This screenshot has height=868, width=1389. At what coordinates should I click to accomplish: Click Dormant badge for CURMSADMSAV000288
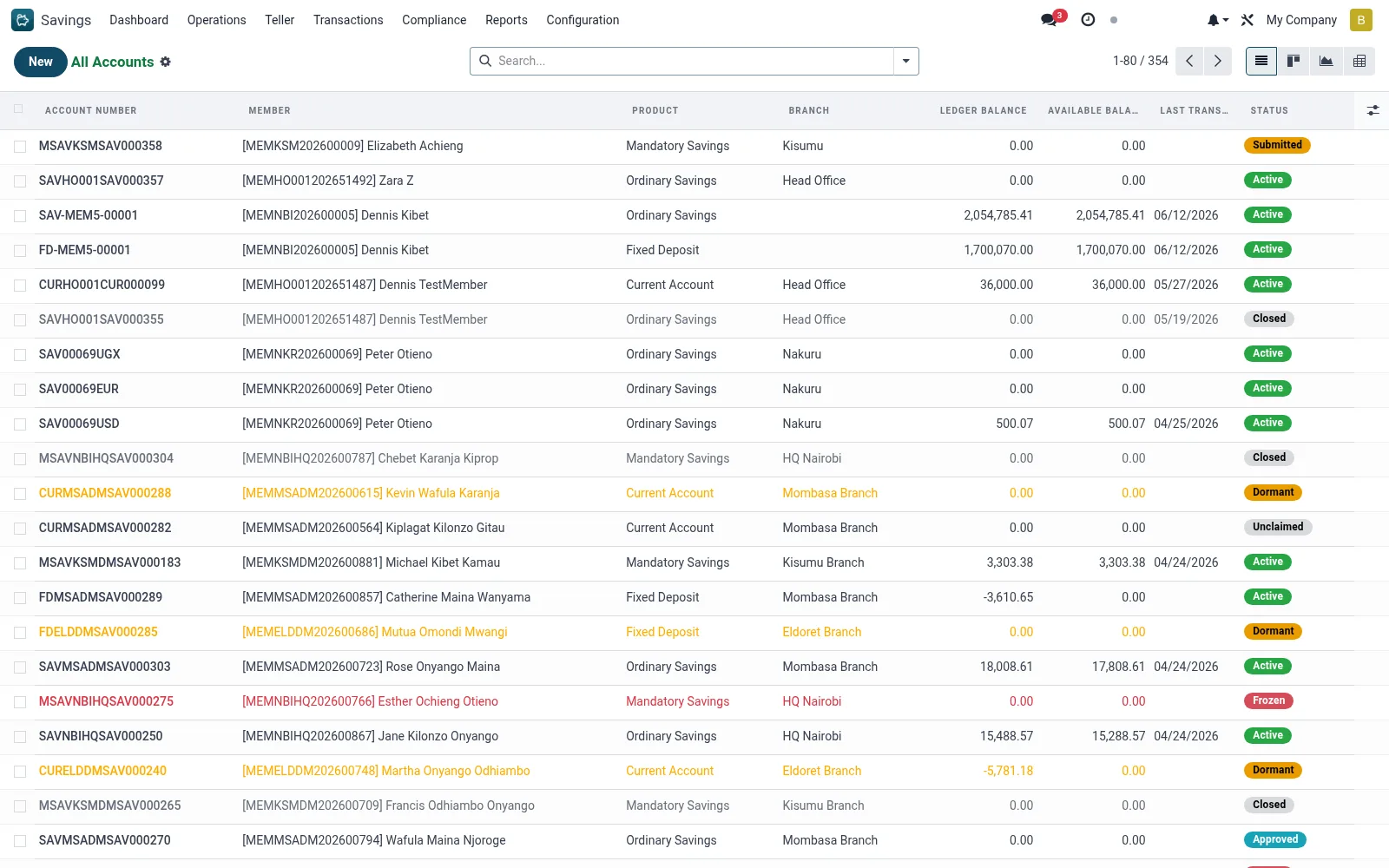click(1273, 492)
